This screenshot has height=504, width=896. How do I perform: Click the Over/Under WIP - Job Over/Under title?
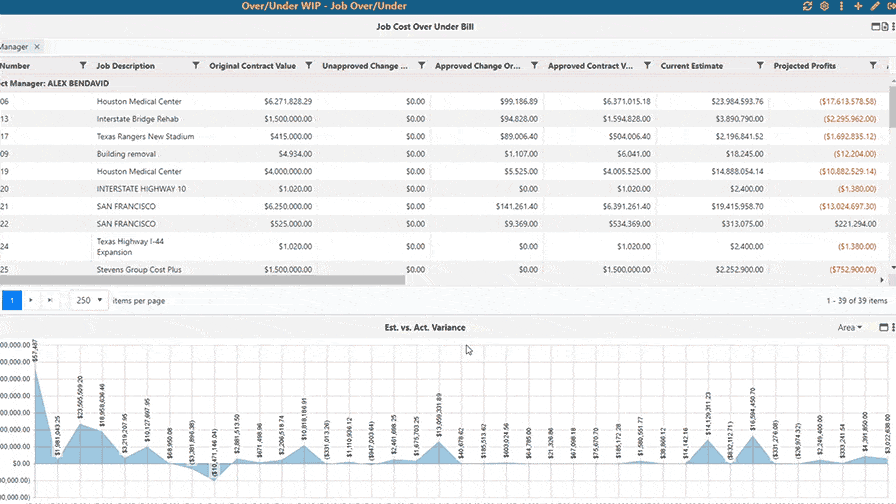324,6
